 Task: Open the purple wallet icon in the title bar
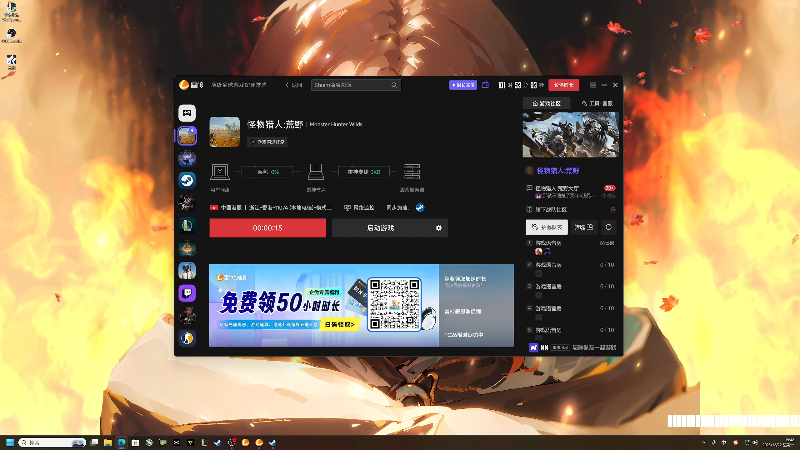click(x=485, y=85)
